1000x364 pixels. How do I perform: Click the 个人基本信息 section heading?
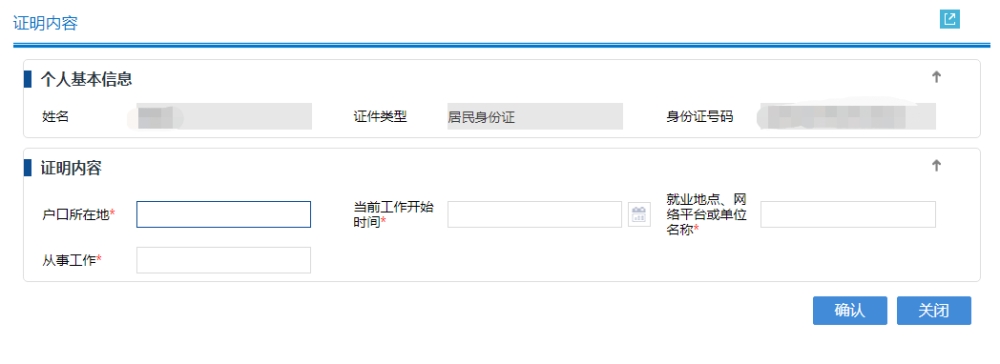tap(87, 79)
